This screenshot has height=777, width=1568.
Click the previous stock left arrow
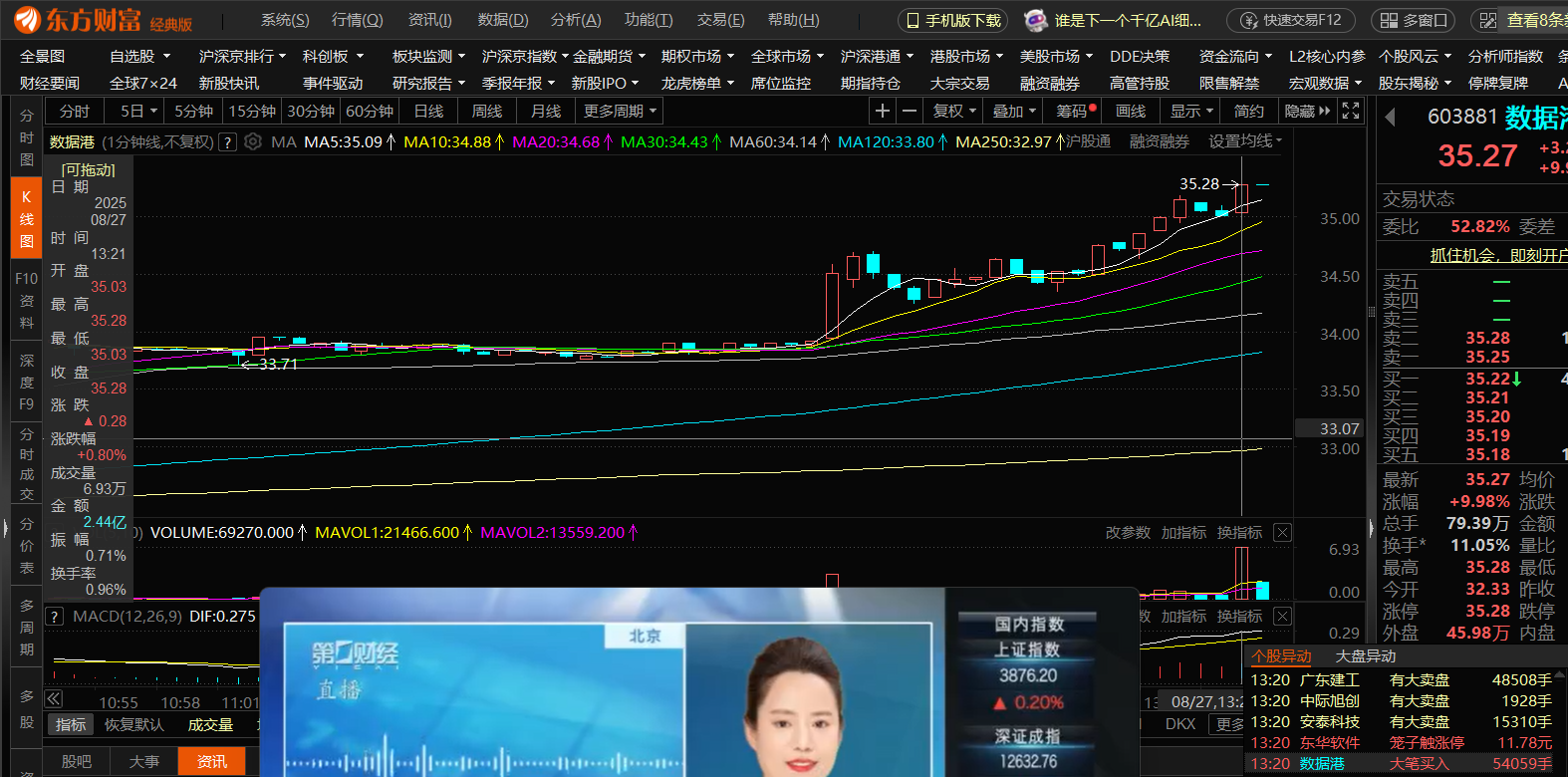(1390, 118)
